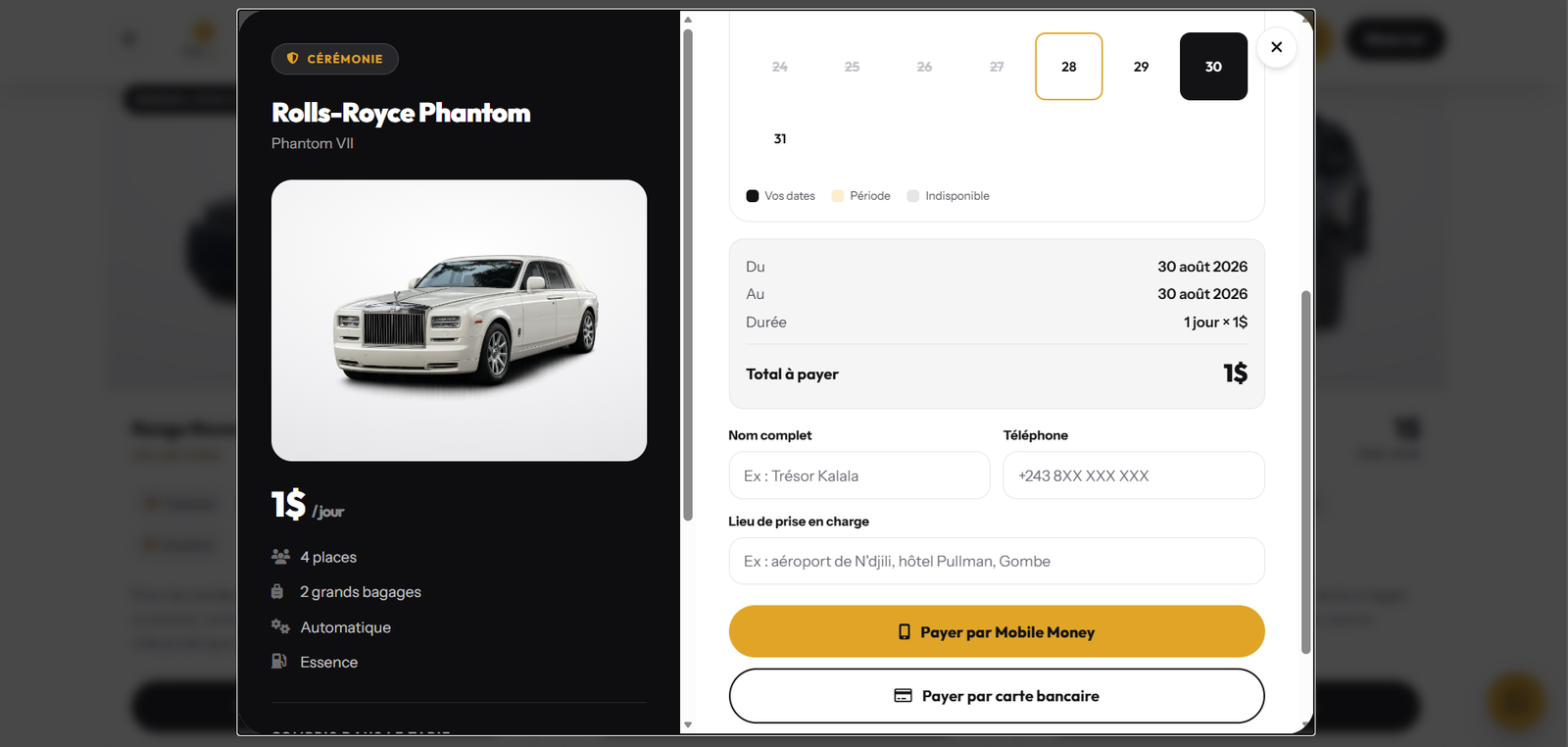Click the '1$ /jour' price text
The image size is (1568, 747).
pos(308,505)
